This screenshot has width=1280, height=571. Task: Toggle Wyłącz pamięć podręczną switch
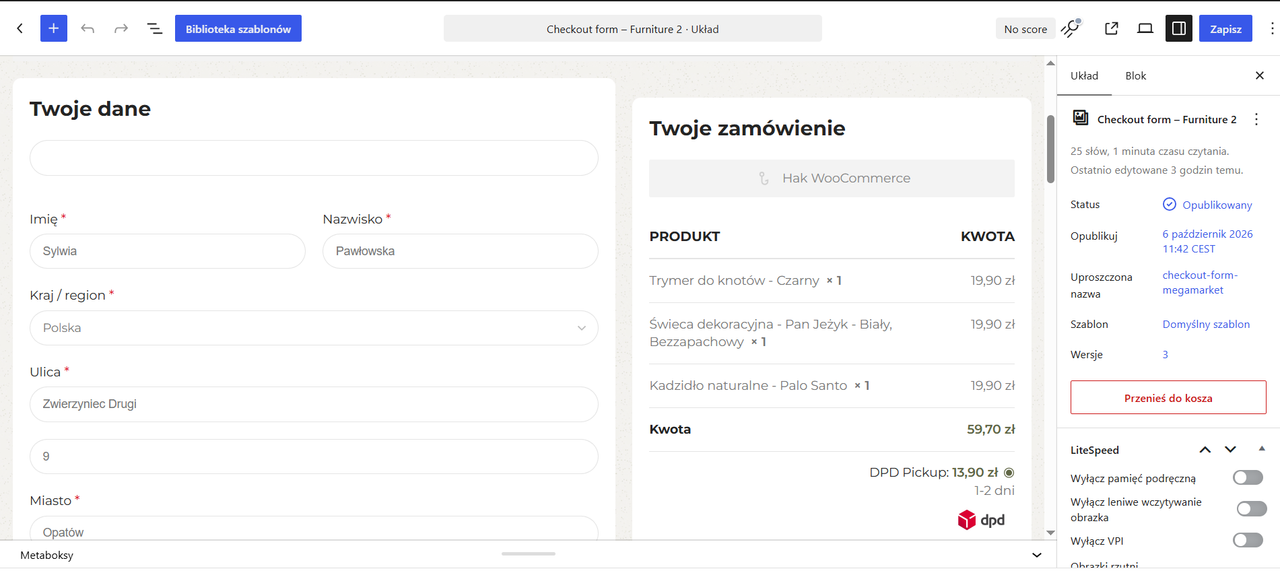click(x=1248, y=478)
